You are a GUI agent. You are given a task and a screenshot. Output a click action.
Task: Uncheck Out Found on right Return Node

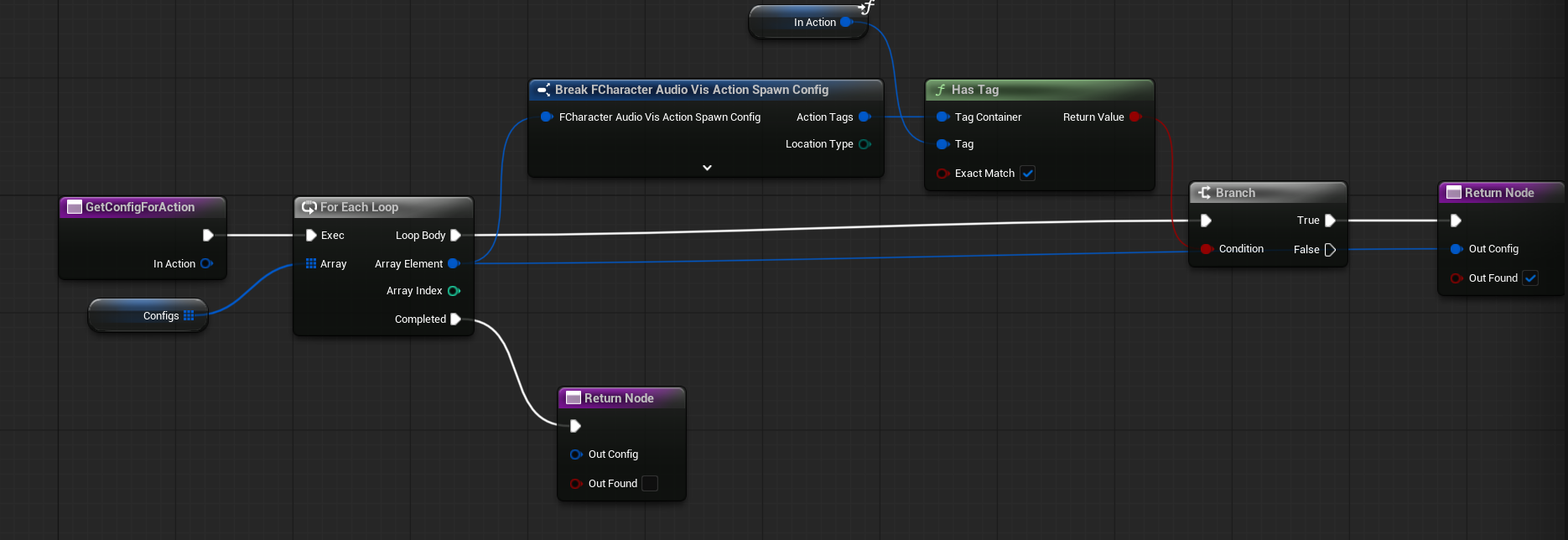(x=1530, y=278)
